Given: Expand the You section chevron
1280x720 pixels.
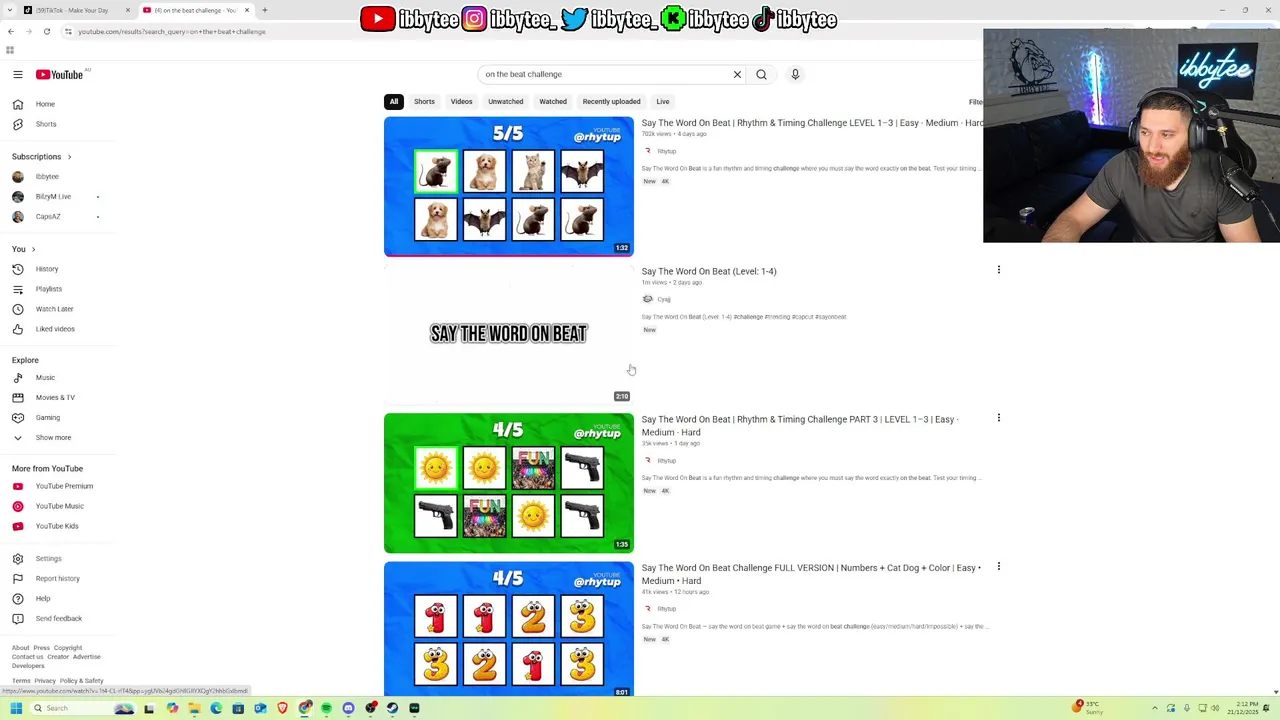Looking at the screenshot, I should tap(33, 249).
